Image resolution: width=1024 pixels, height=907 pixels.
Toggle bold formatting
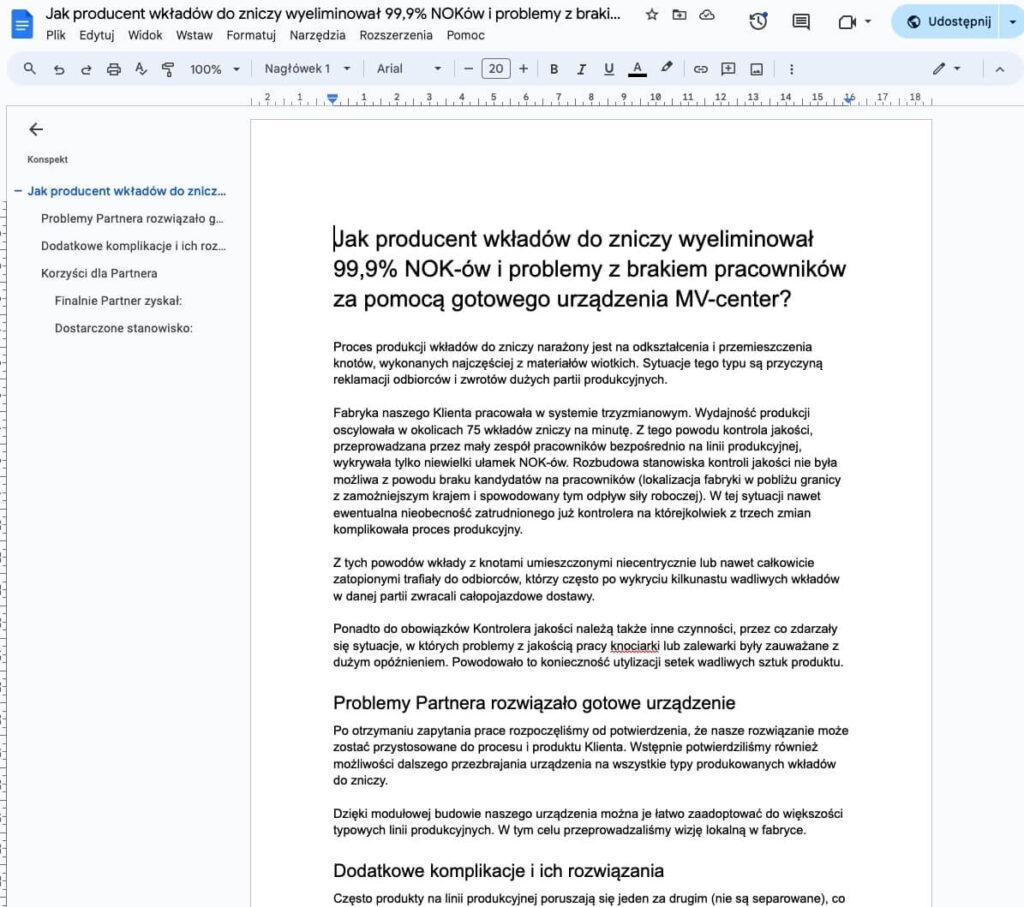coord(554,68)
